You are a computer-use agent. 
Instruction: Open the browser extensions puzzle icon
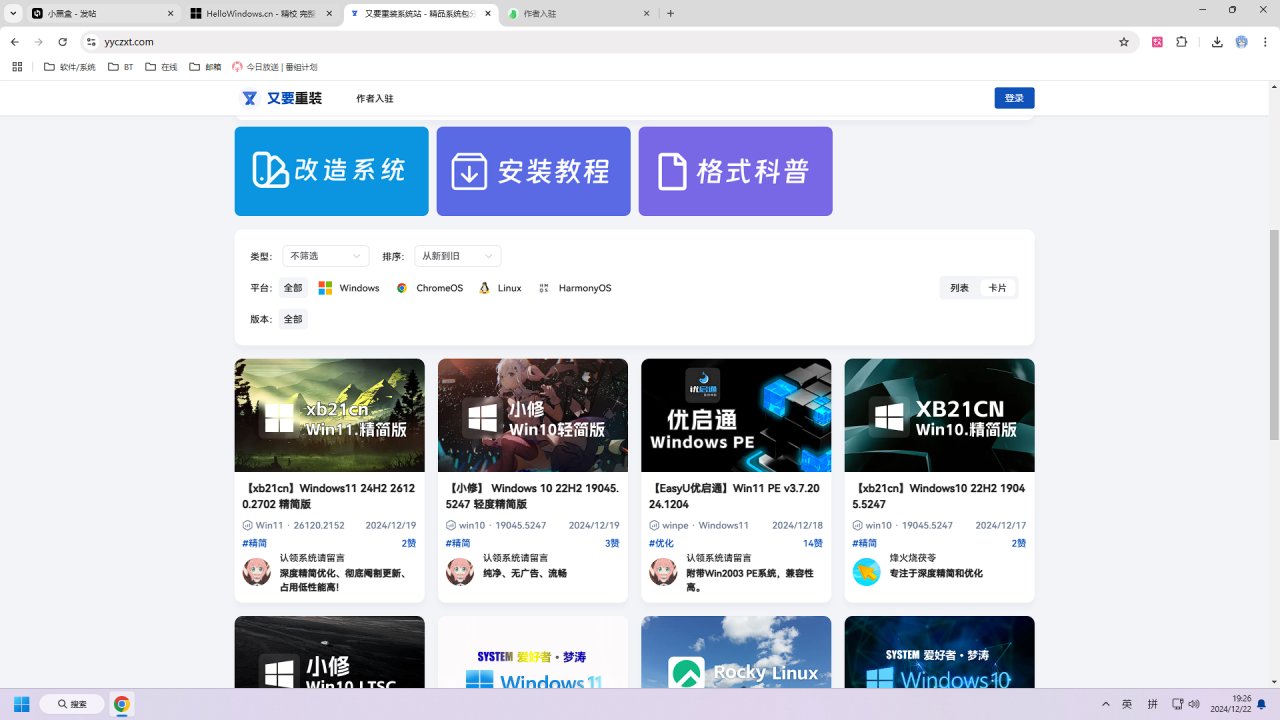(x=1182, y=42)
